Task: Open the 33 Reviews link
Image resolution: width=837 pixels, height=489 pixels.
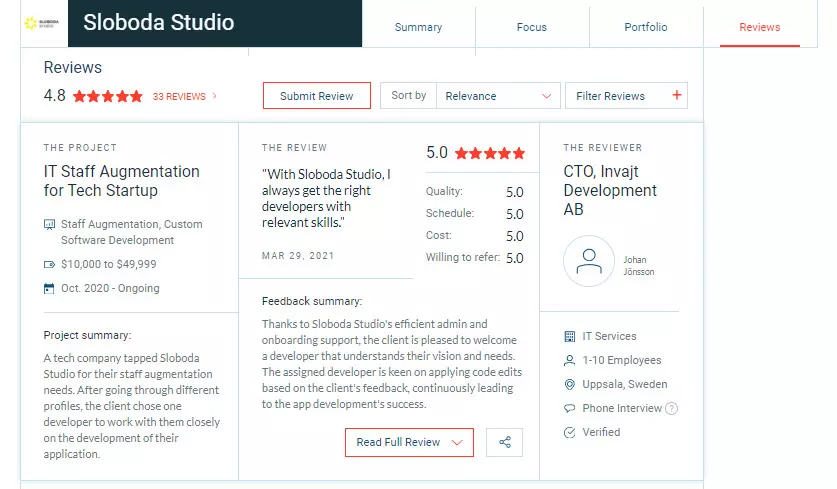Action: 179,97
